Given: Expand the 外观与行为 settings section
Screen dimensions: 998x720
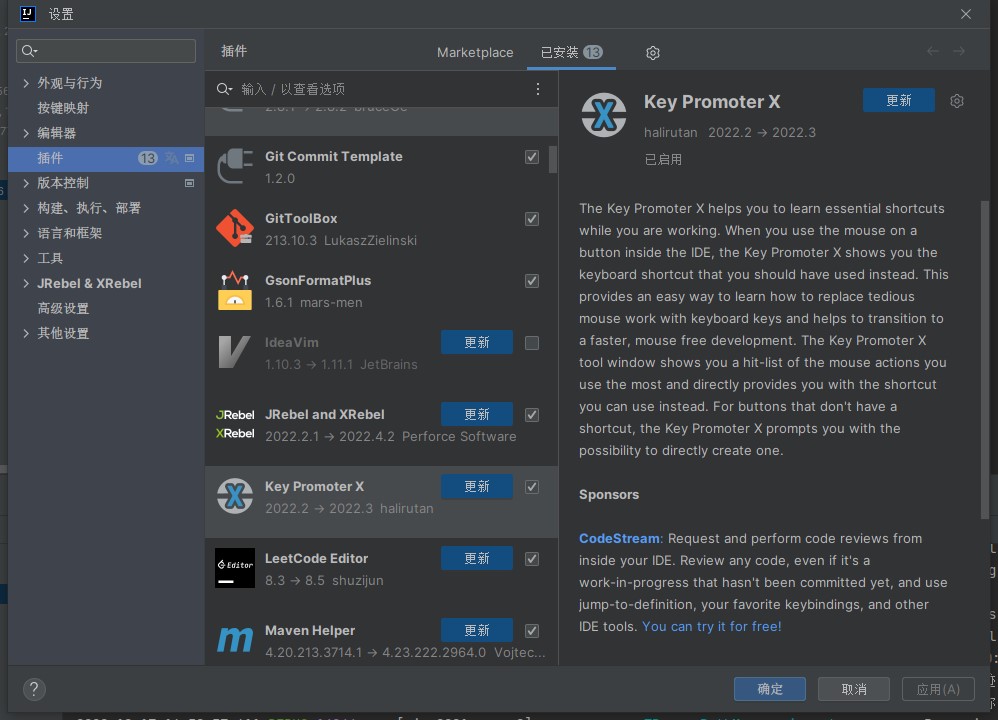Looking at the screenshot, I should (25, 83).
